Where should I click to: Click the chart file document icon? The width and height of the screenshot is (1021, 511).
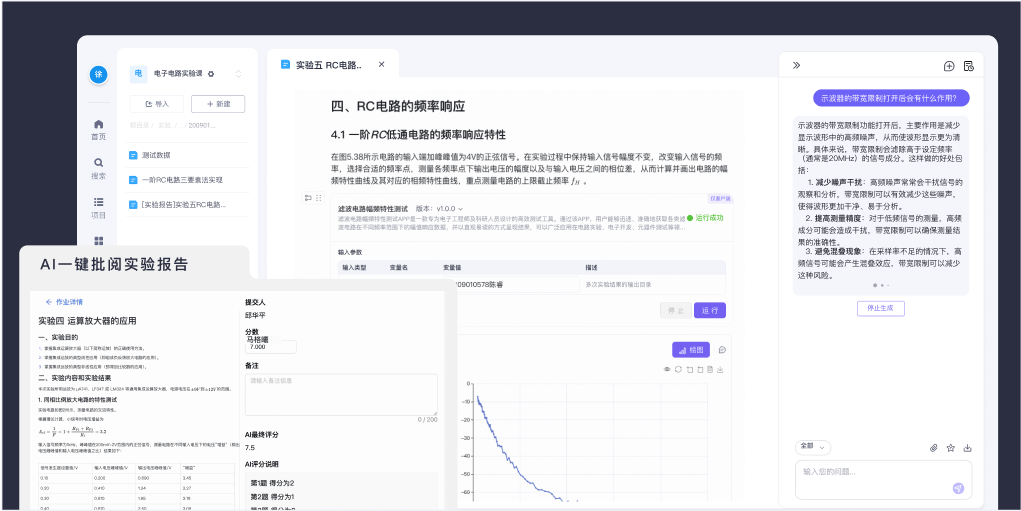[710, 370]
